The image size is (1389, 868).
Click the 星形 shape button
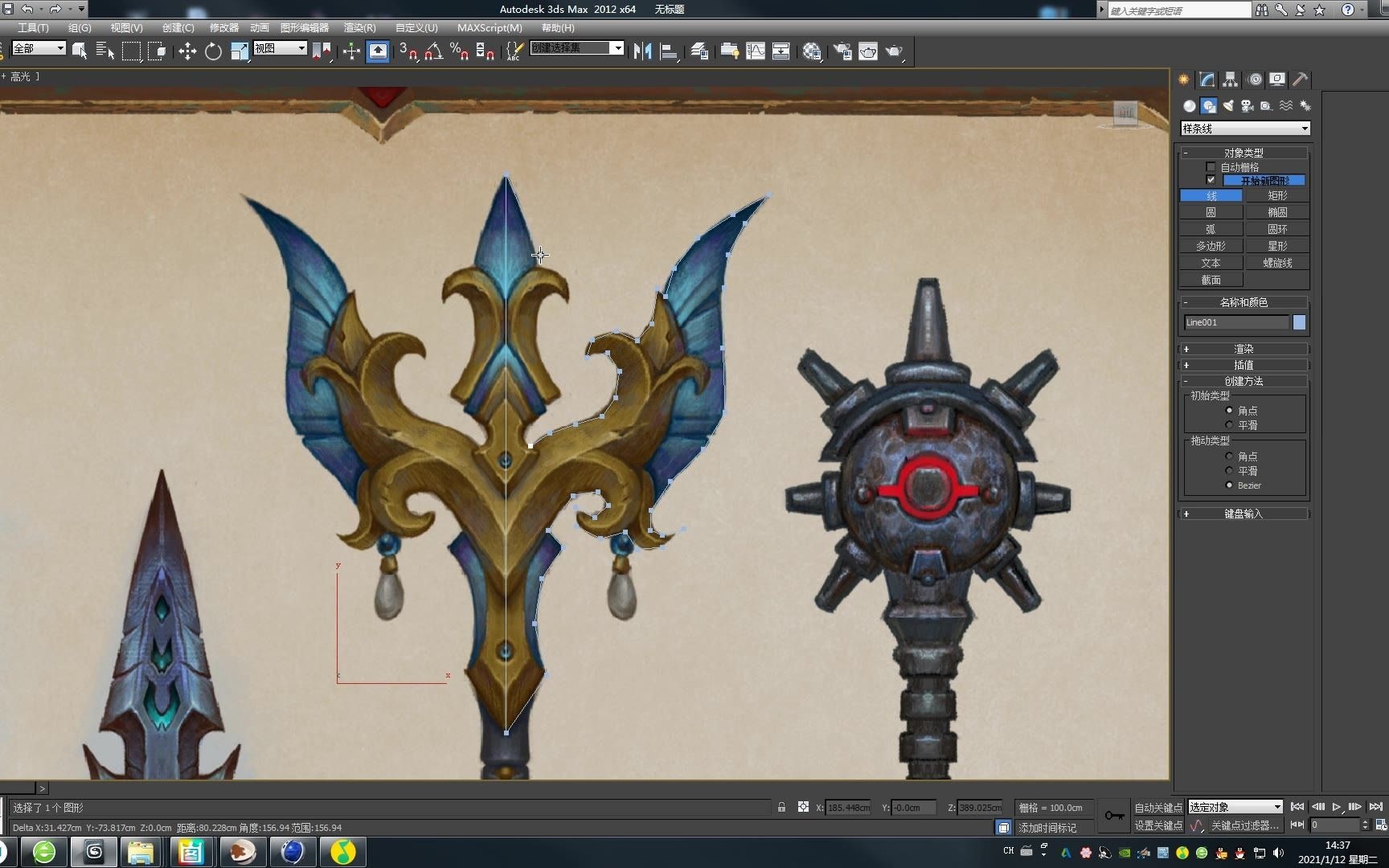point(1277,246)
